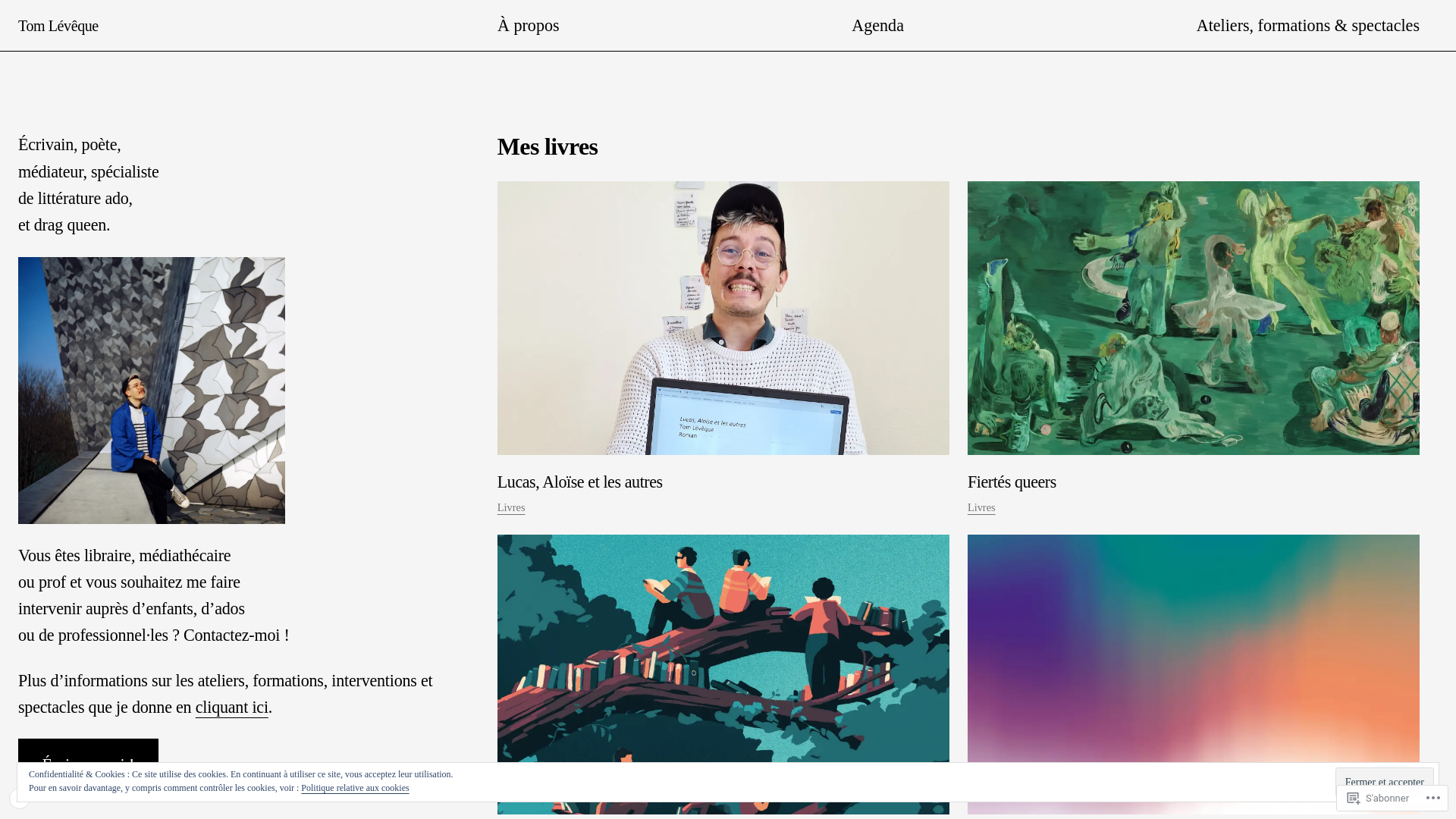Open the 'Lucas, Aloïse et les autres' title
The width and height of the screenshot is (1456, 819).
pyautogui.click(x=580, y=482)
